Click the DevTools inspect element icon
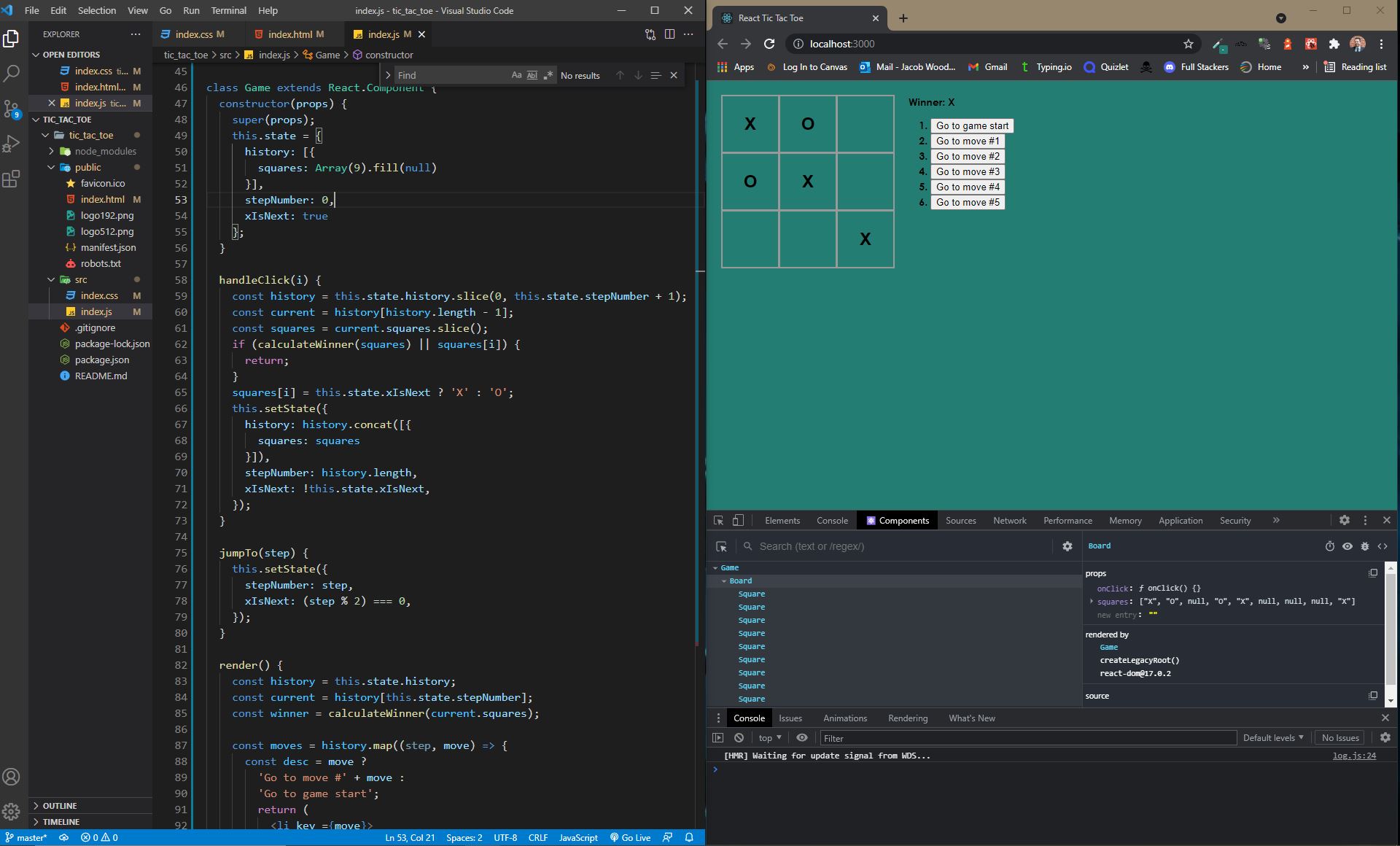1400x846 pixels. click(x=718, y=521)
